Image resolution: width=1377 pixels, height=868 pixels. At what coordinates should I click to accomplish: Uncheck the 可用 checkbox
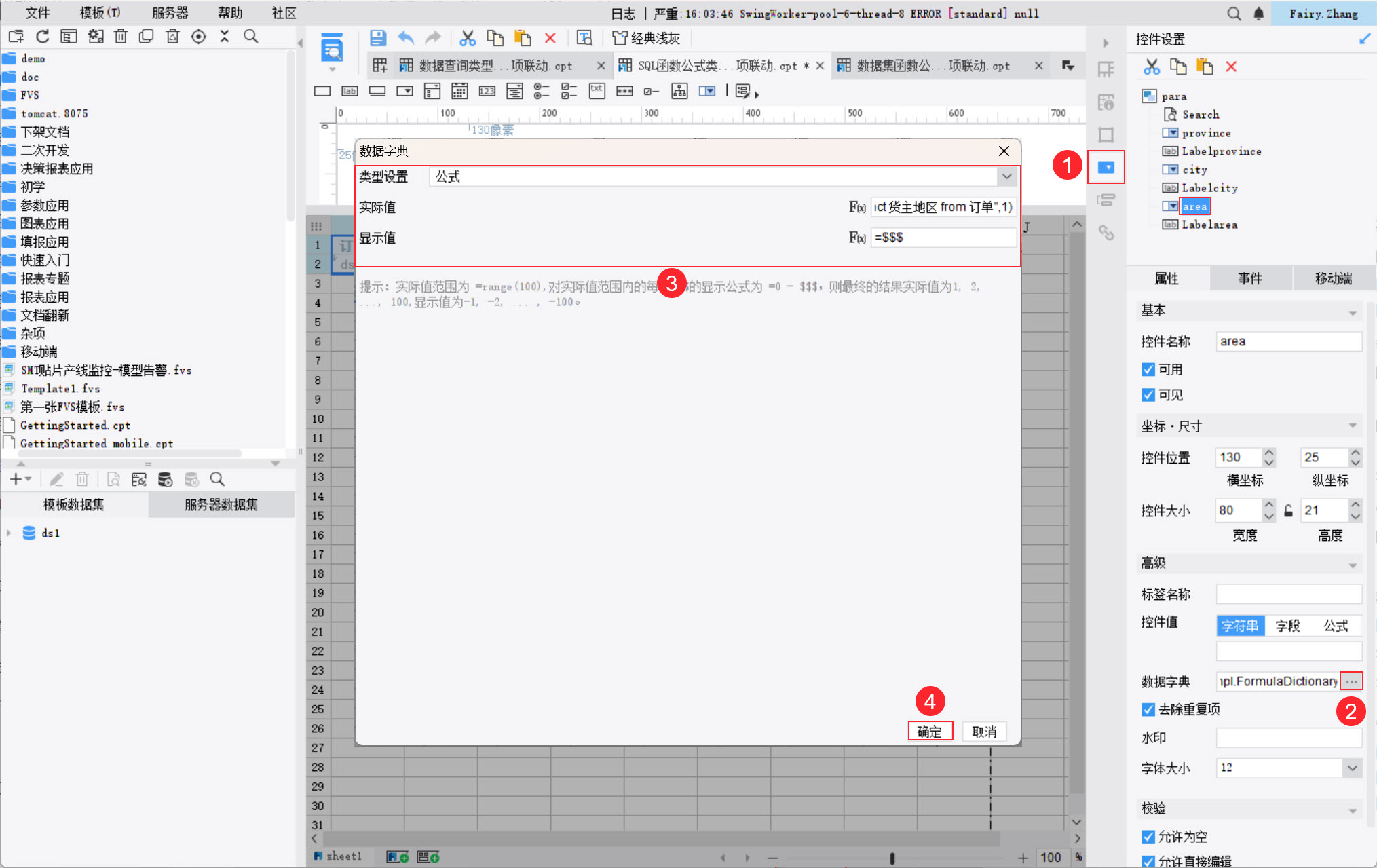coord(1148,369)
